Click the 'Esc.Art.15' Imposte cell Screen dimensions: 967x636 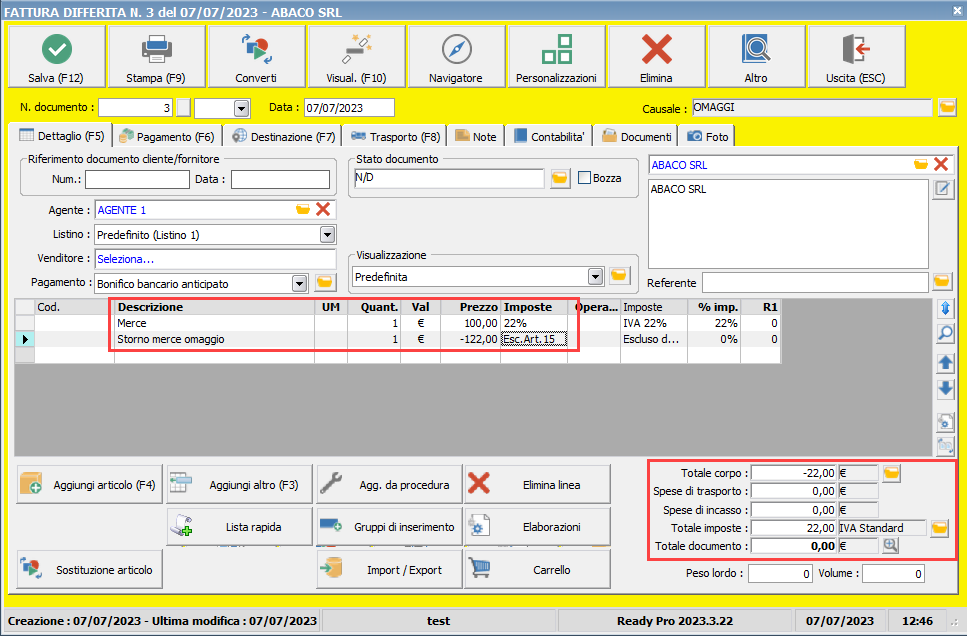(x=533, y=339)
